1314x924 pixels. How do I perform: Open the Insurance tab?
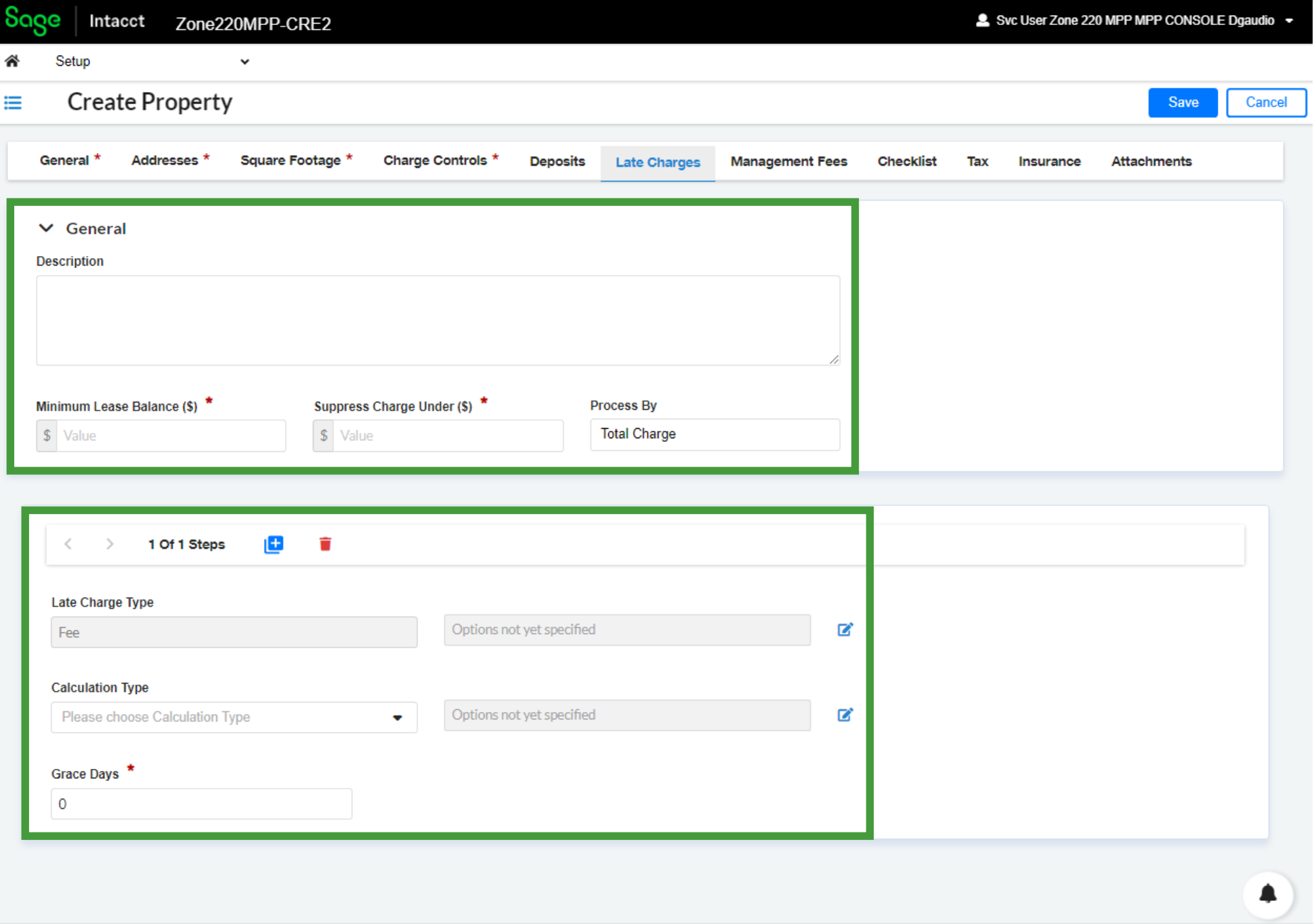pos(1050,161)
